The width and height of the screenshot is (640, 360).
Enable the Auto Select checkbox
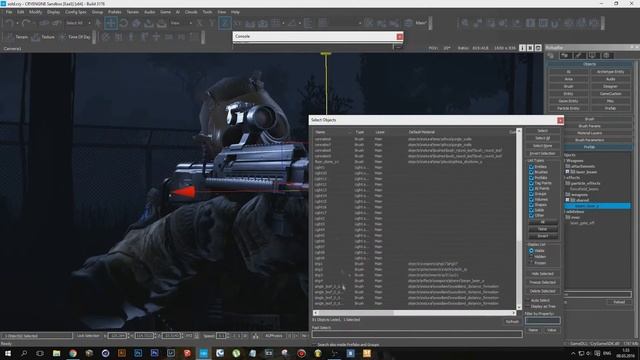[x=529, y=300]
